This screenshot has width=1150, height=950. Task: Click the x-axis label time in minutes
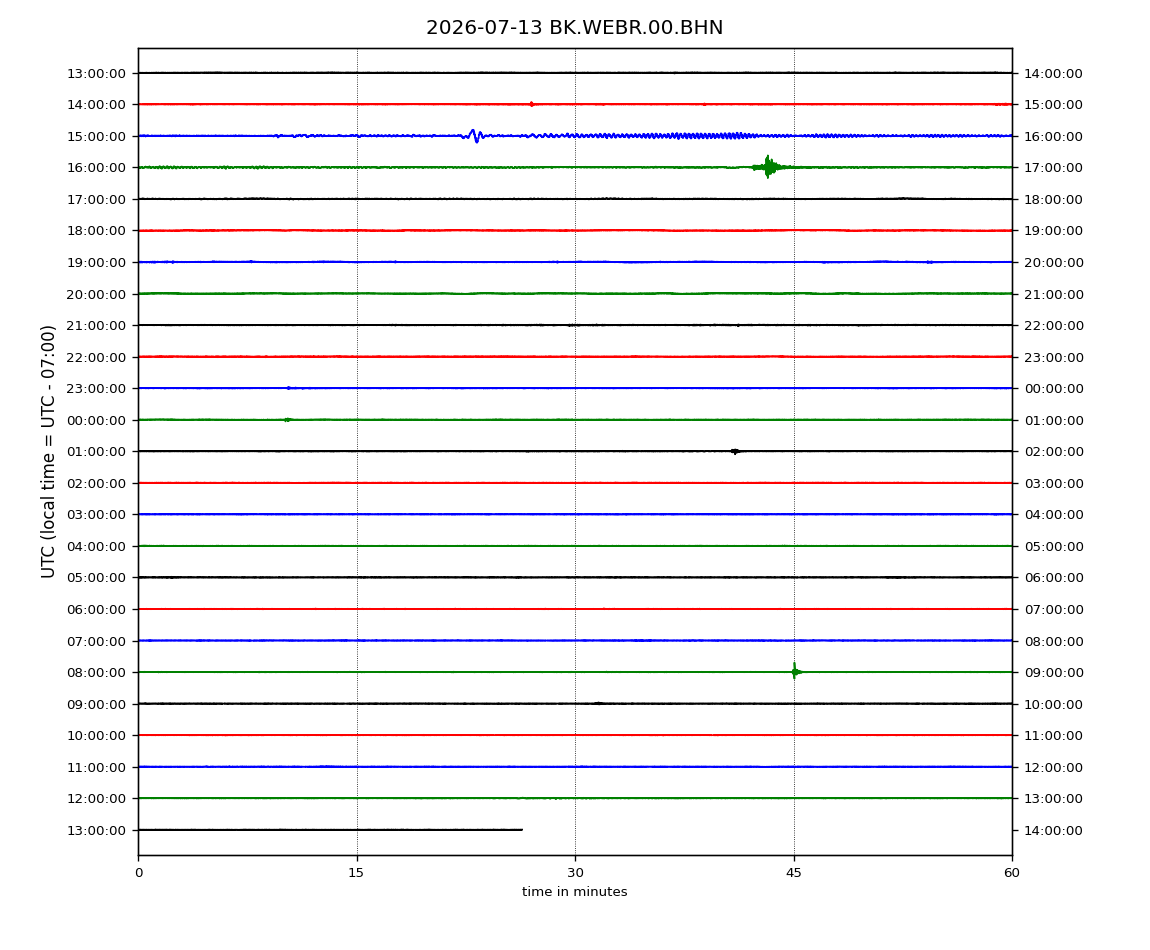[x=574, y=892]
